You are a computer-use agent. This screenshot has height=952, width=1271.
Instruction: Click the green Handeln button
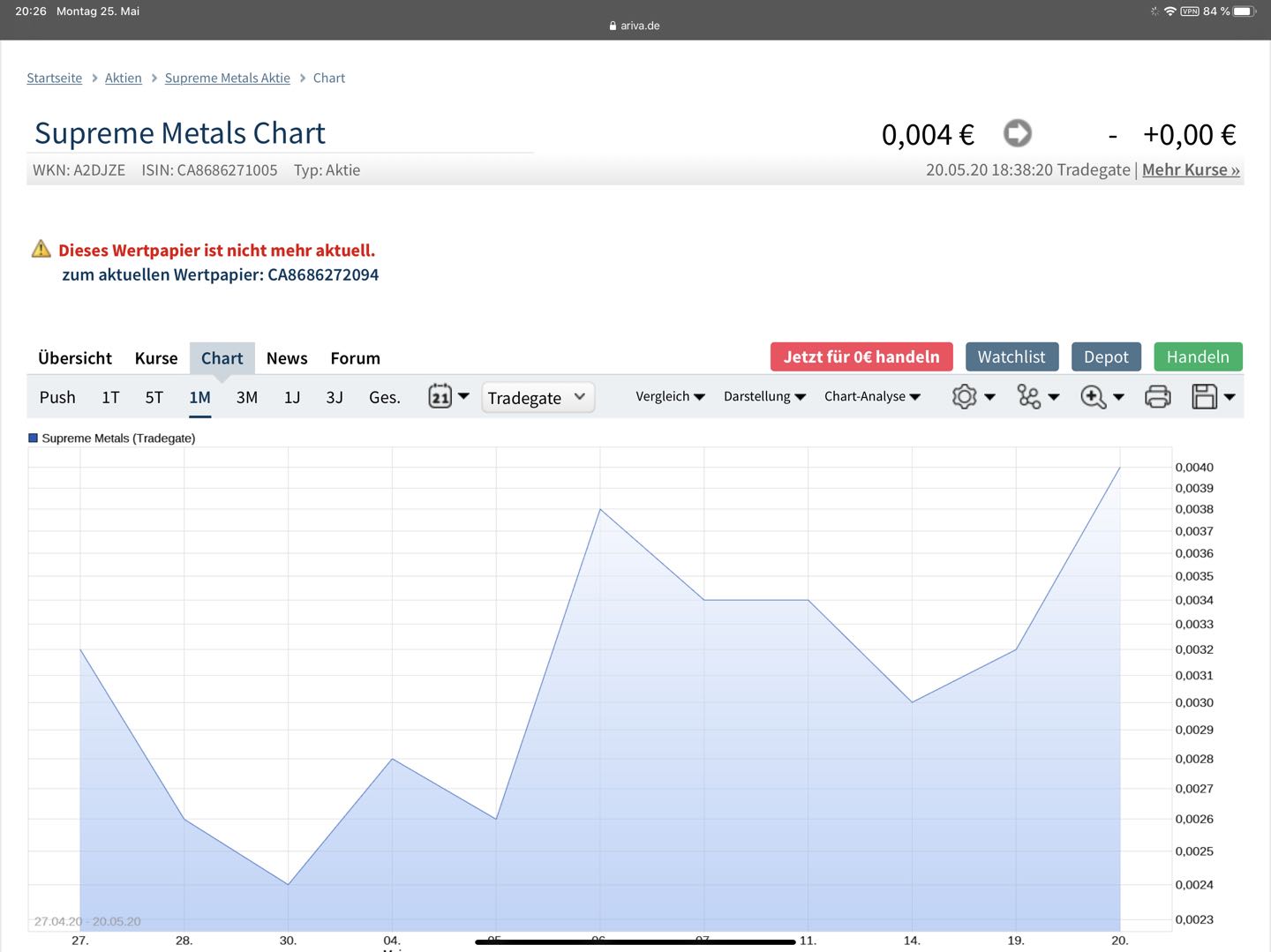1198,356
